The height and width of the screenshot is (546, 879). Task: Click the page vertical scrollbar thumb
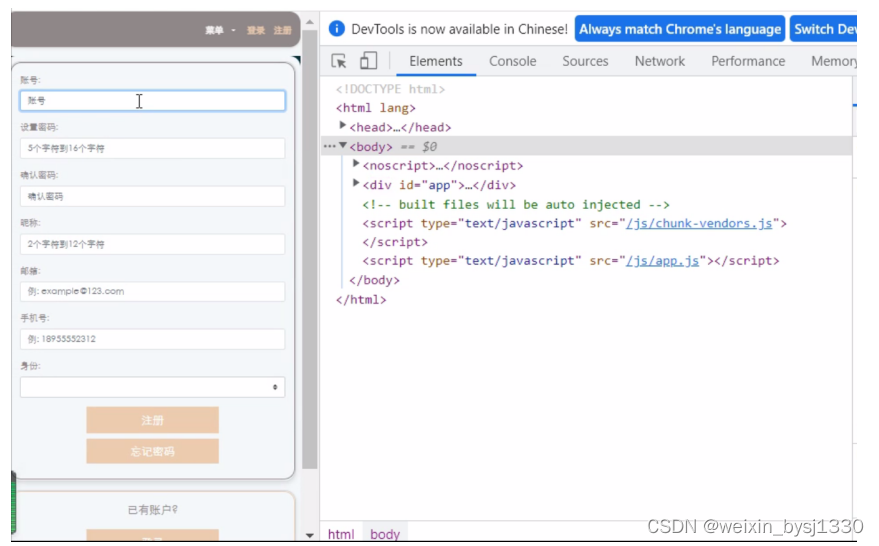click(x=310, y=249)
